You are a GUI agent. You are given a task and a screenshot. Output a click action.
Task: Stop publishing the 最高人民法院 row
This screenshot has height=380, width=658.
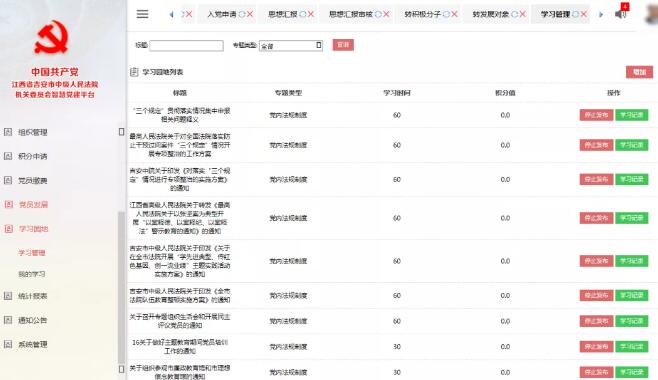tap(596, 145)
